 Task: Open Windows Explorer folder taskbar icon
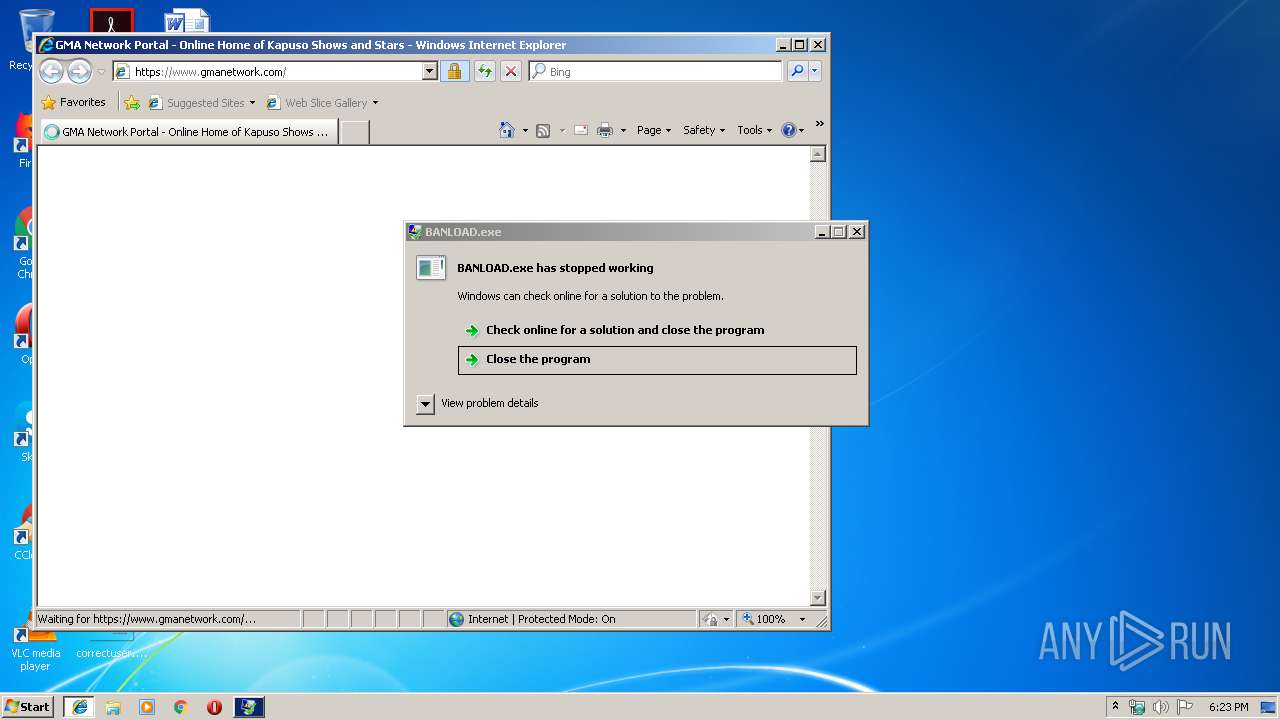(x=113, y=706)
